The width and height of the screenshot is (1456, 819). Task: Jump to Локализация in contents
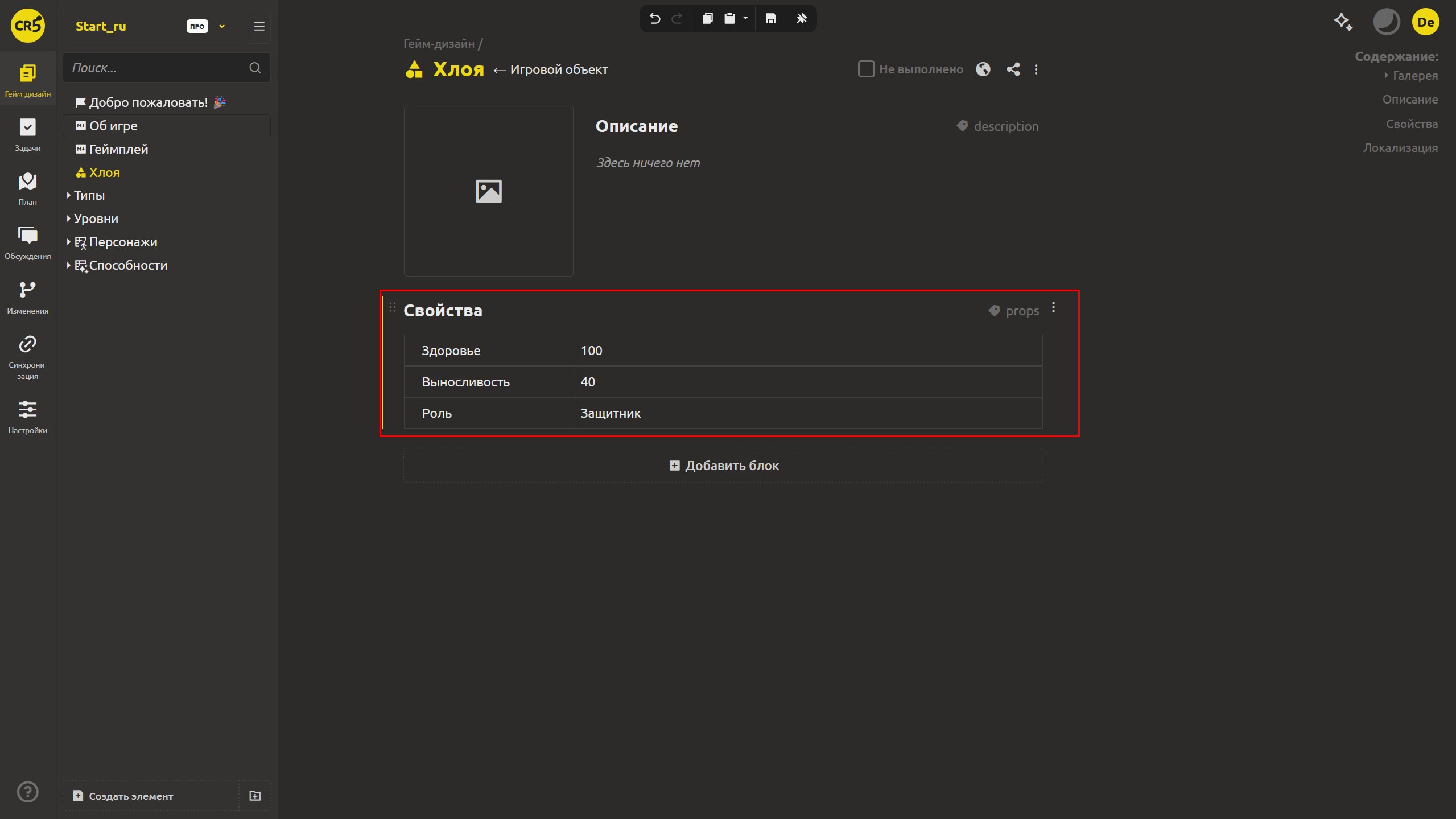1400,148
